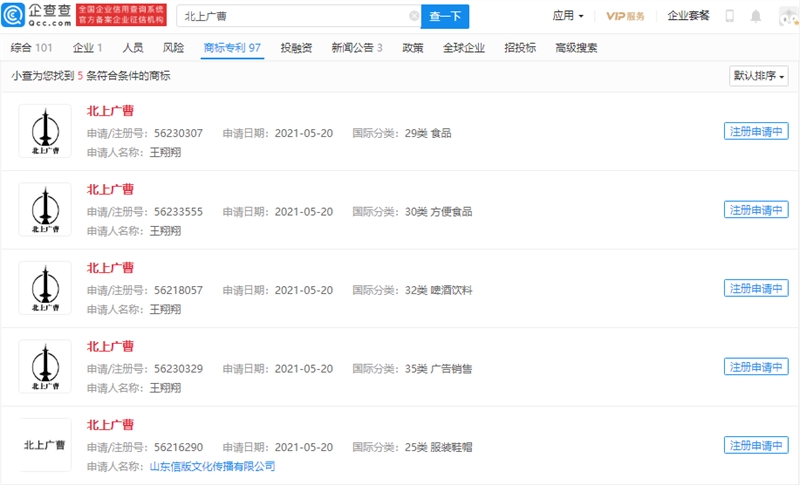
Task: Expand the 应用 dropdown menu
Action: (567, 16)
